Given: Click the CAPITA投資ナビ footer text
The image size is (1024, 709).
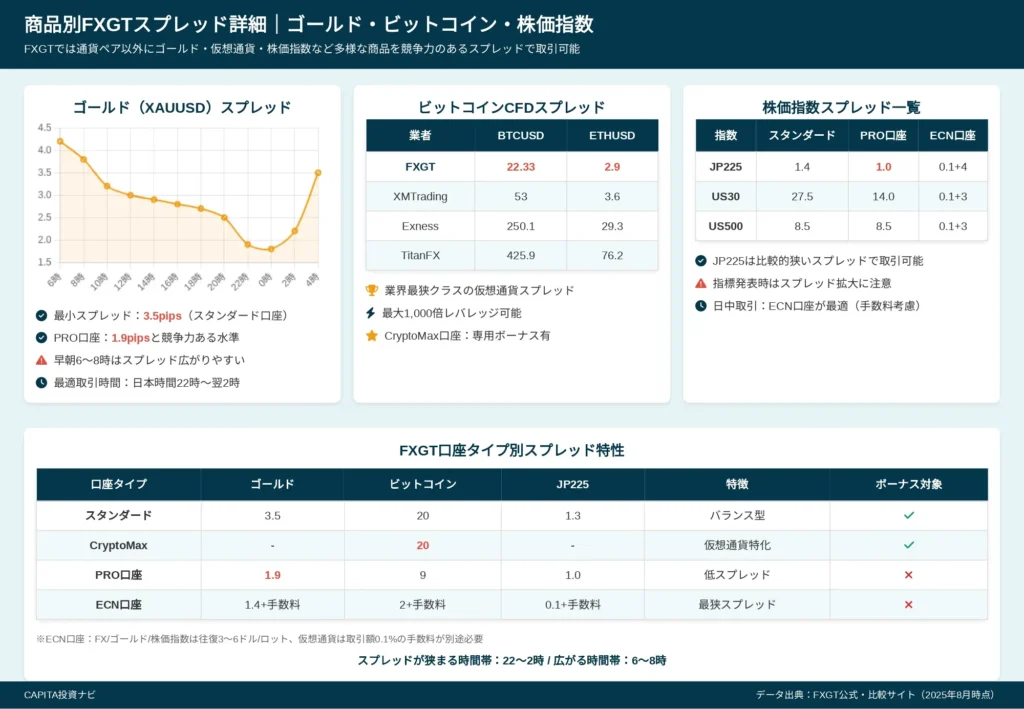Looking at the screenshot, I should (x=60, y=695).
